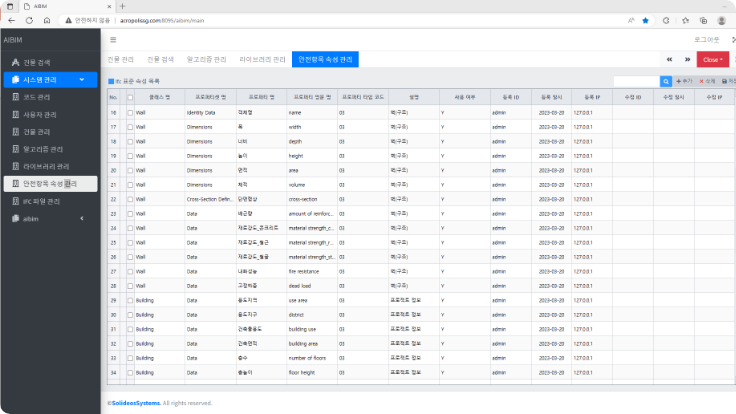The image size is (736, 414).
Task: Check the checkbox for row 16
Action: 128,113
